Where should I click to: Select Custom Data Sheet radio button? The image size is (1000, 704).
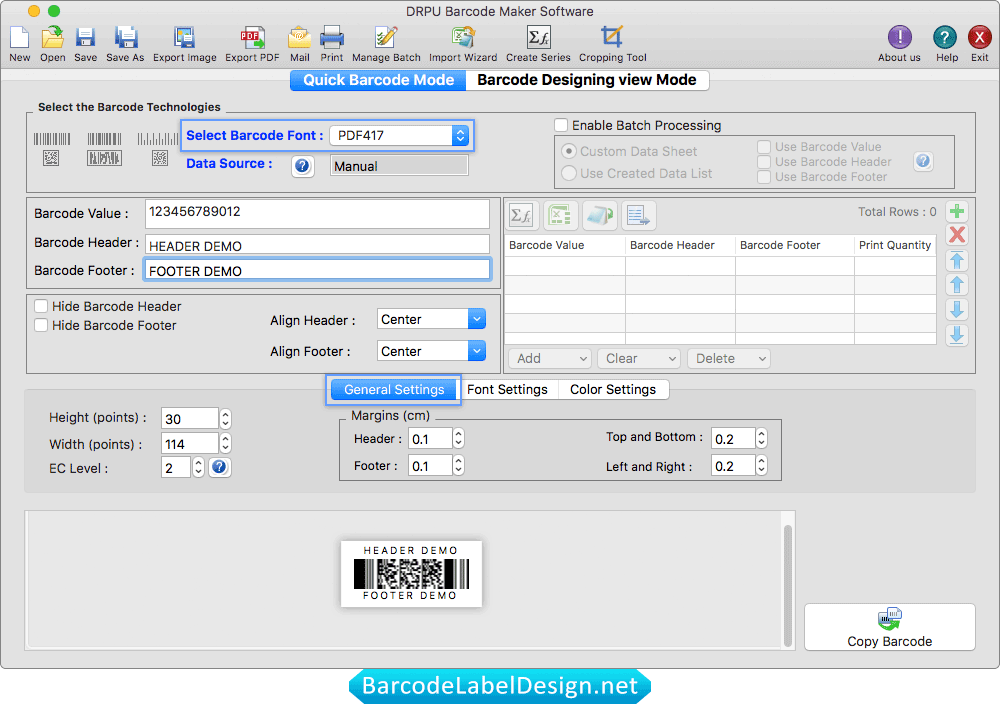[569, 152]
